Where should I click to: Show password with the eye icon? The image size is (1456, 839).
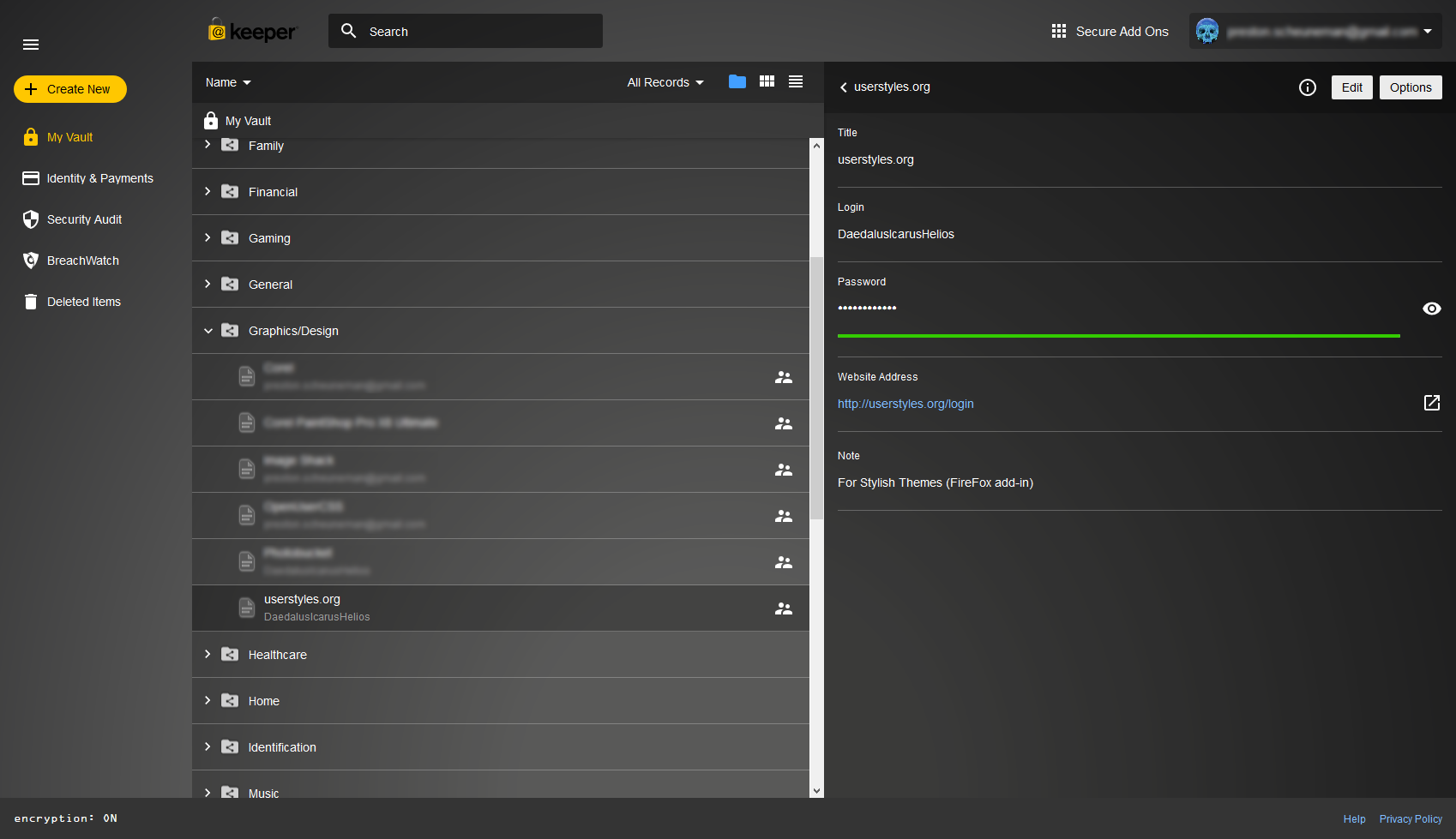point(1431,309)
